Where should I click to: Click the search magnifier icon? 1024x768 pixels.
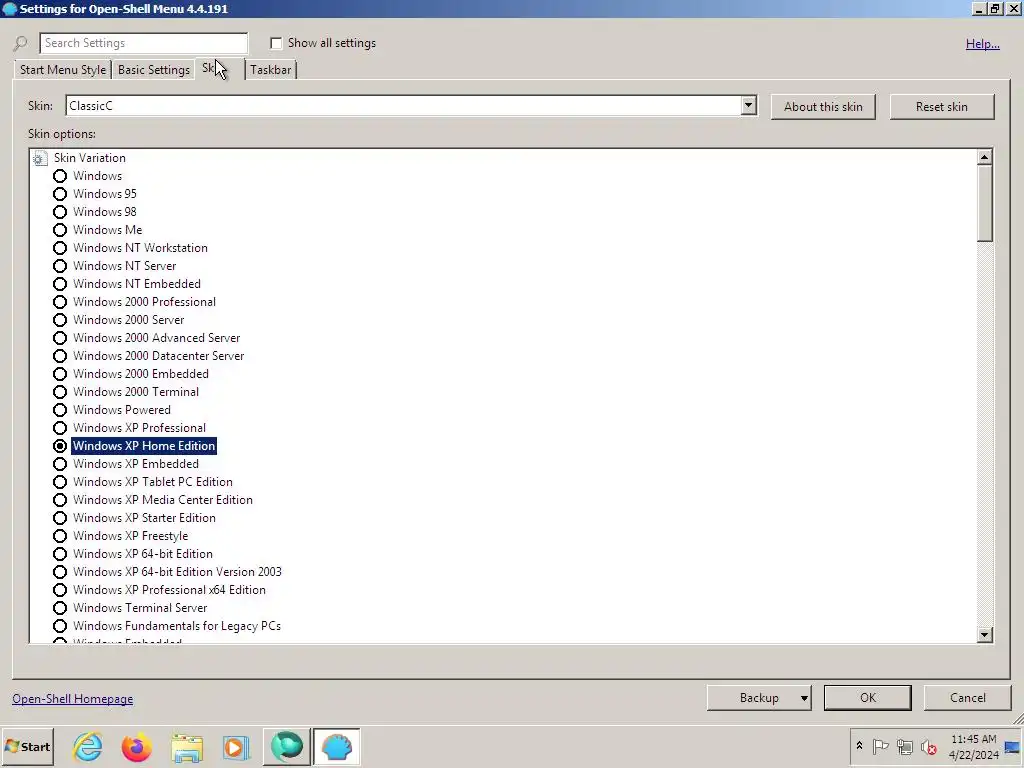click(20, 43)
